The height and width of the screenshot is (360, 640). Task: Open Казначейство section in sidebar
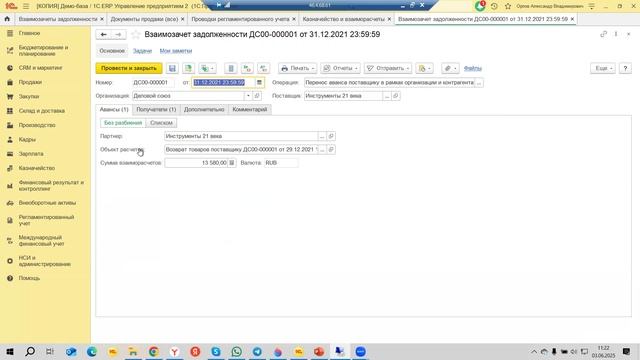tap(37, 168)
